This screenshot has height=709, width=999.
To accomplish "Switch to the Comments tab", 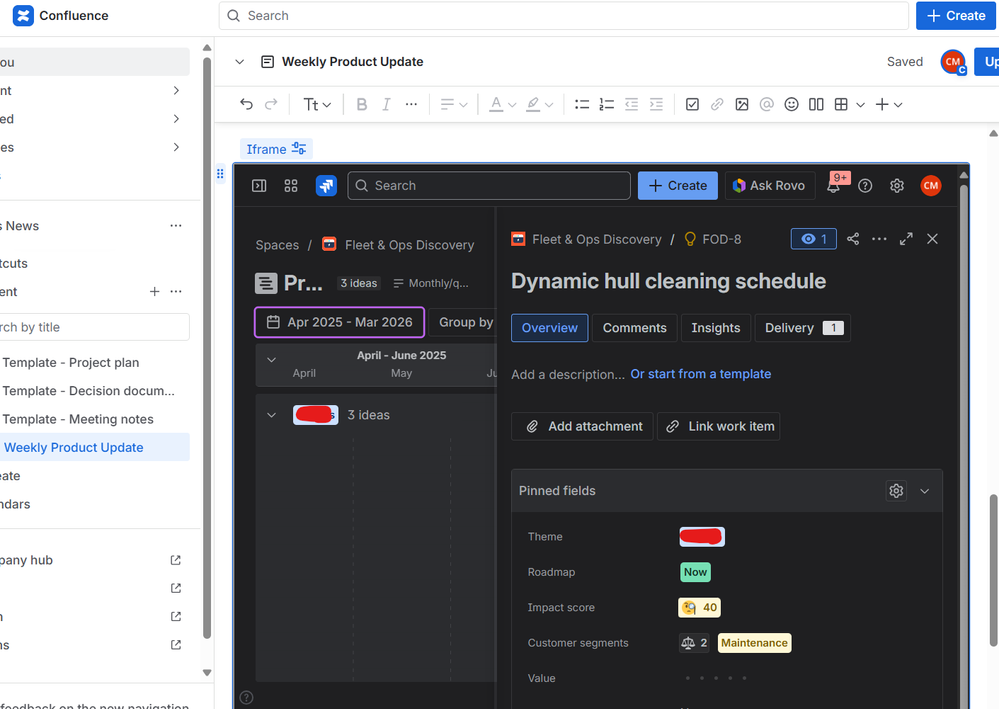I will point(637,327).
